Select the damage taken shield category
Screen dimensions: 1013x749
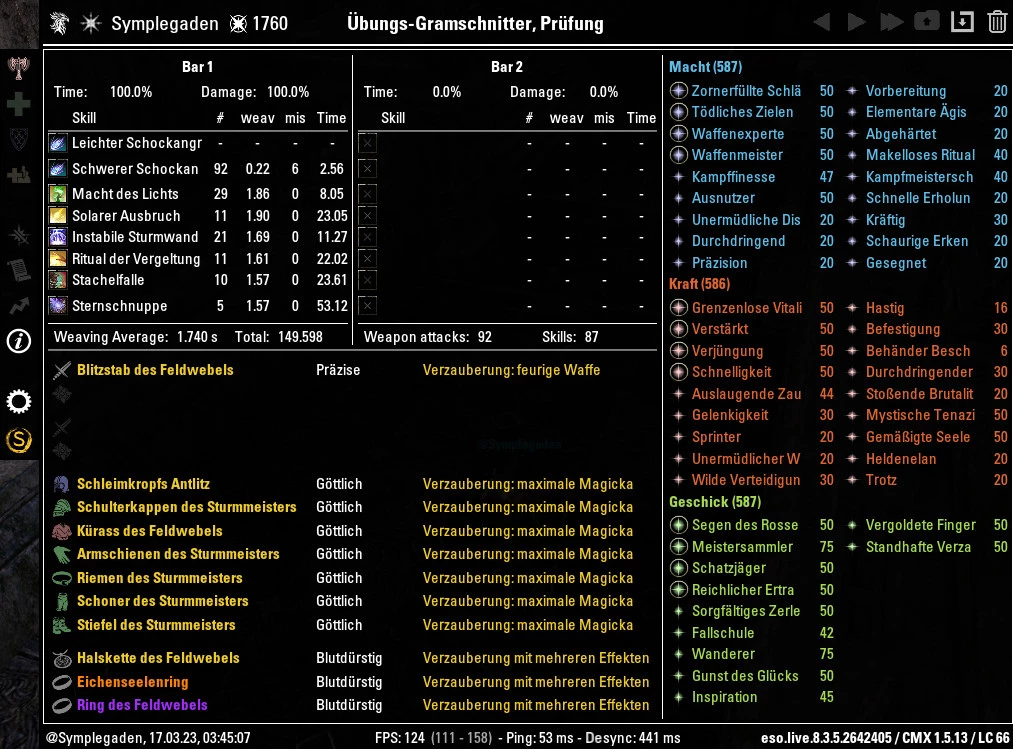click(18, 139)
